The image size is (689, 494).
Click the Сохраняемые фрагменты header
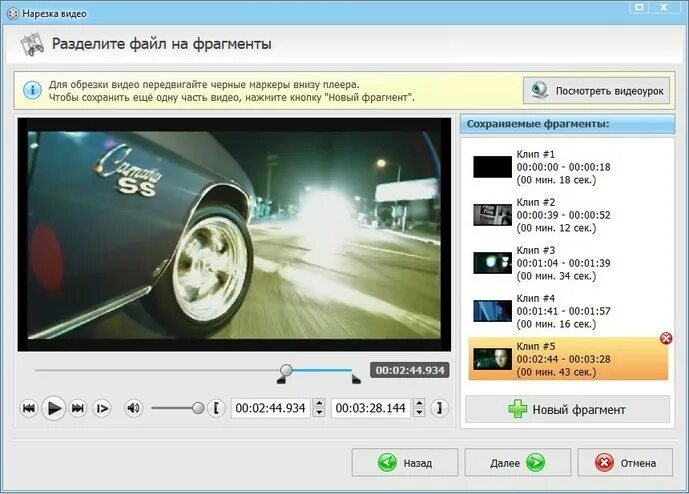567,124
